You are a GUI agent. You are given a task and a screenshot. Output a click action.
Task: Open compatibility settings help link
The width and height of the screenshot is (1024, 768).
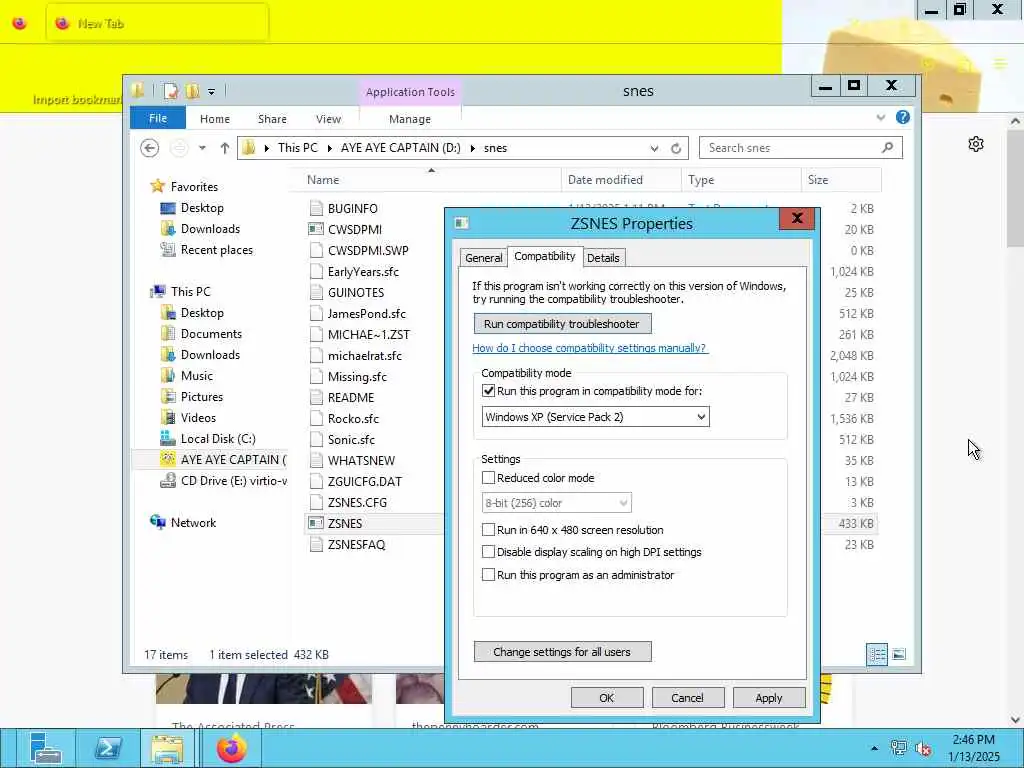pyautogui.click(x=589, y=348)
